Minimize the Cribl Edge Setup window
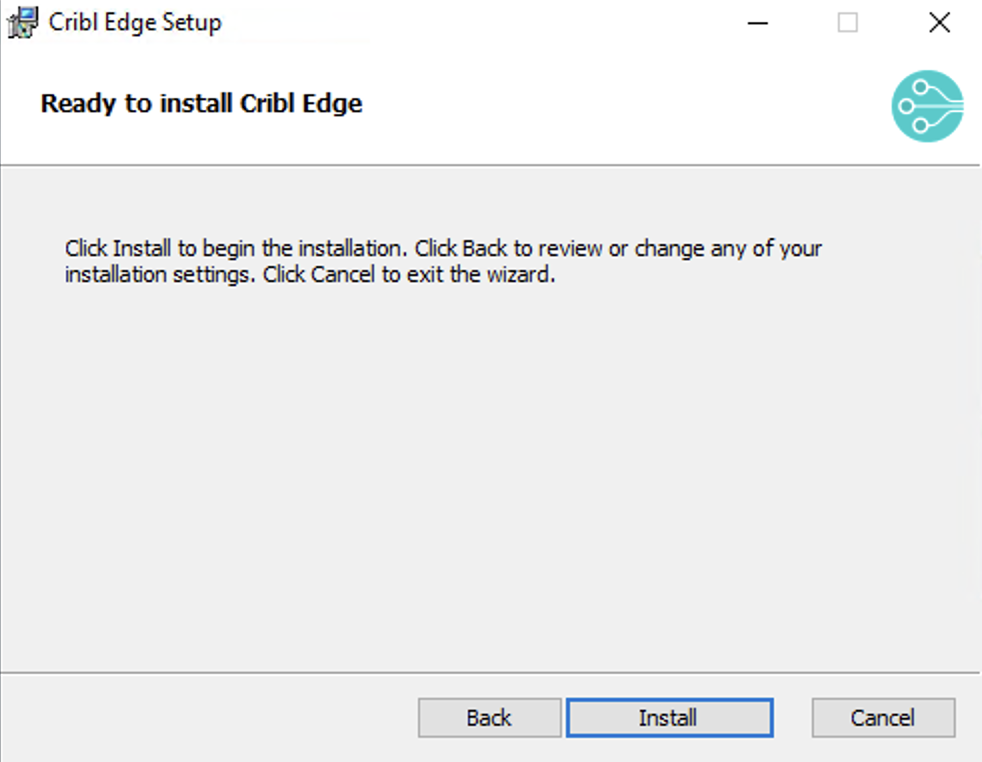 (757, 22)
